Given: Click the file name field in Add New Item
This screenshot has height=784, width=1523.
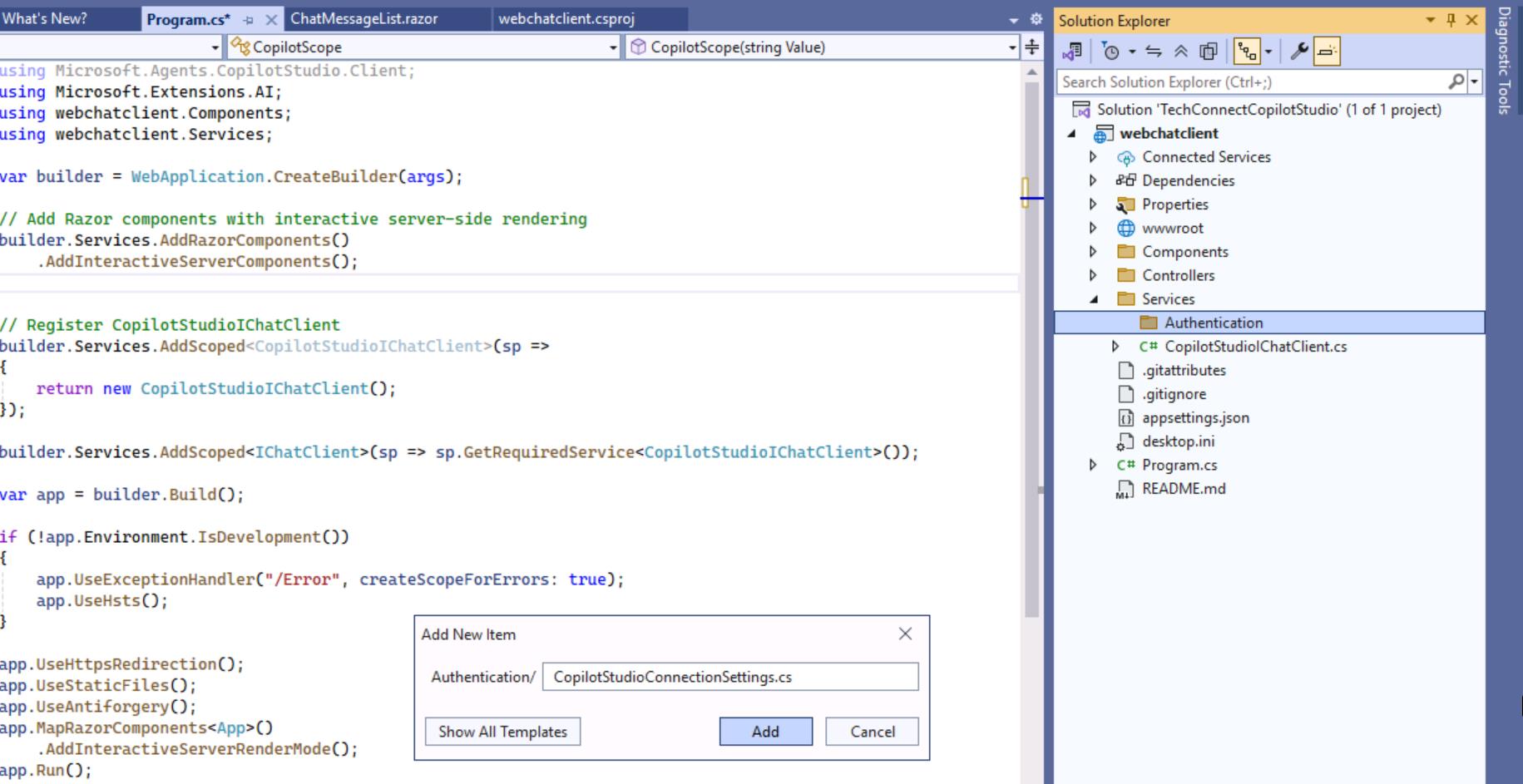Looking at the screenshot, I should point(729,677).
